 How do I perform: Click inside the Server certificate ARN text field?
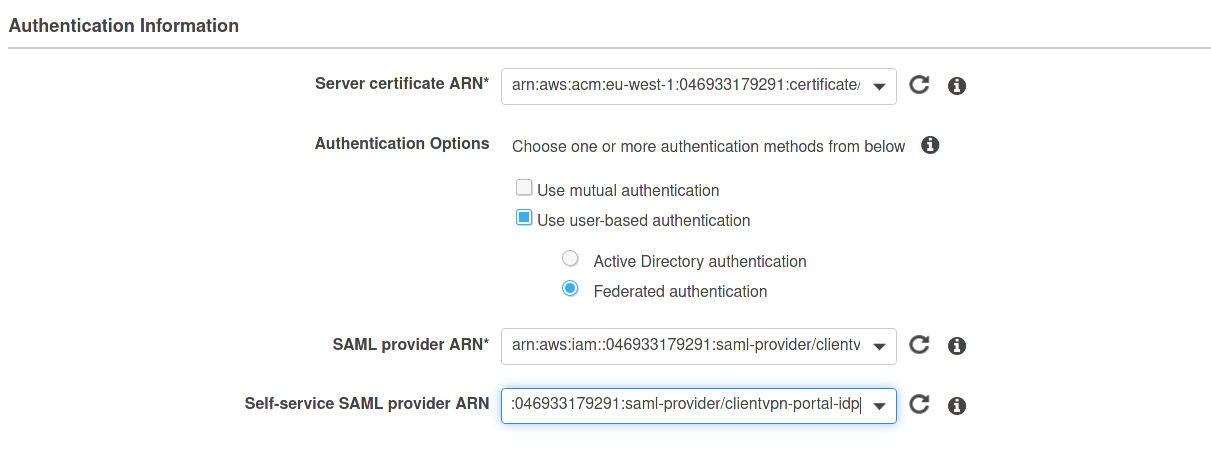(685, 86)
